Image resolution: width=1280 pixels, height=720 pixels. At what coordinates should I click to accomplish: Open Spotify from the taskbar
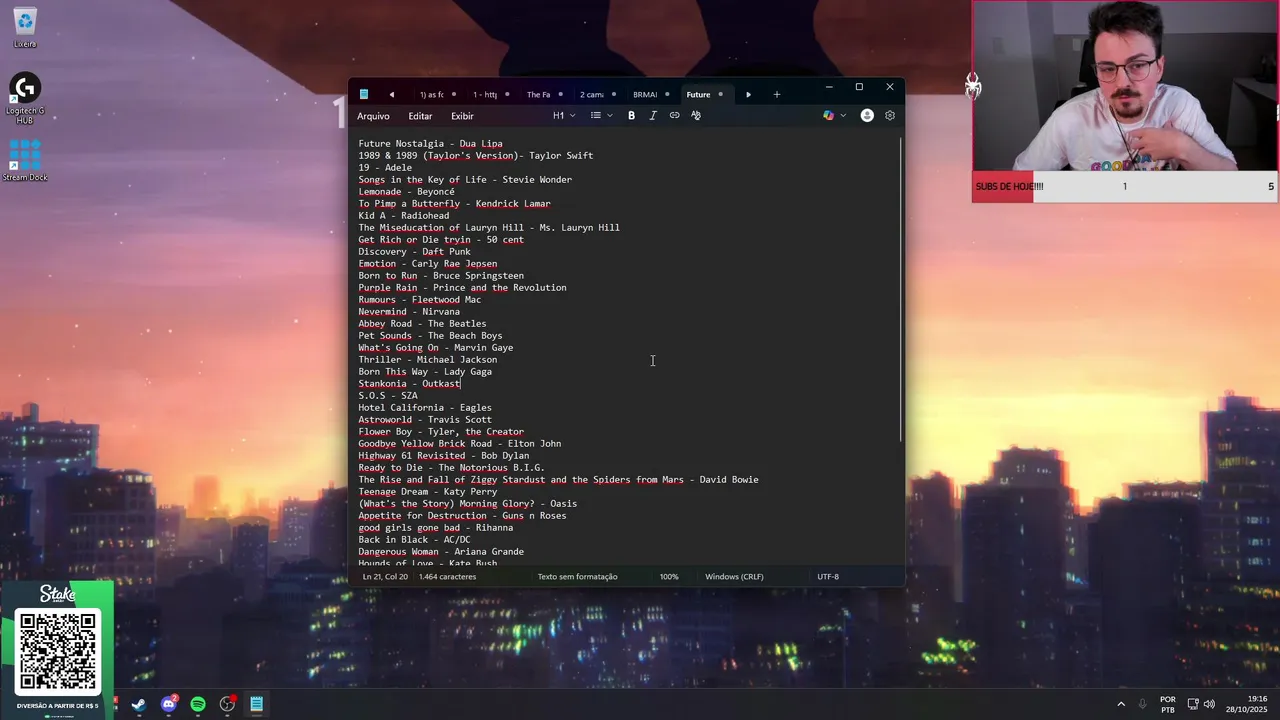point(198,704)
